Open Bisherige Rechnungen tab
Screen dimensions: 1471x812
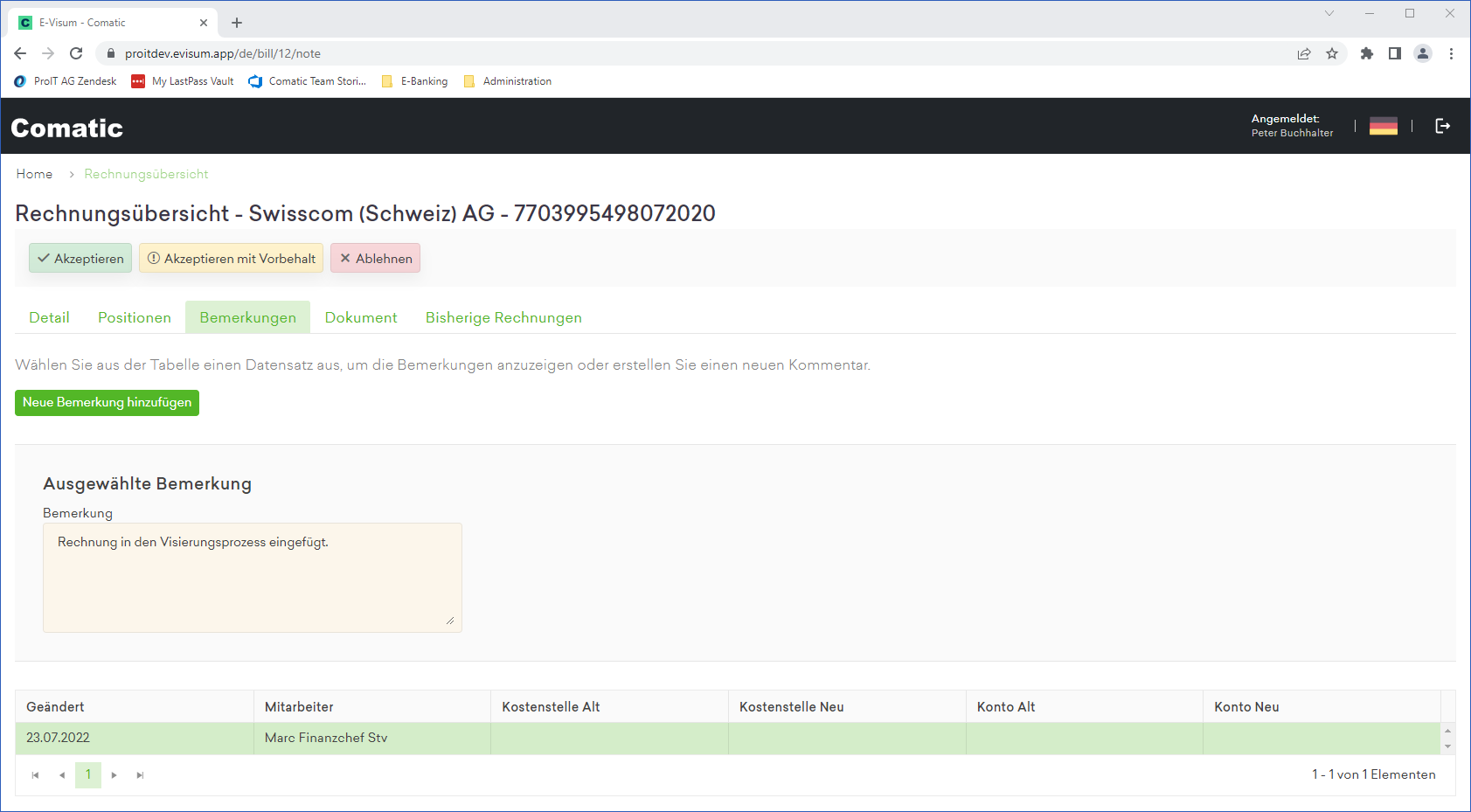pyautogui.click(x=503, y=317)
